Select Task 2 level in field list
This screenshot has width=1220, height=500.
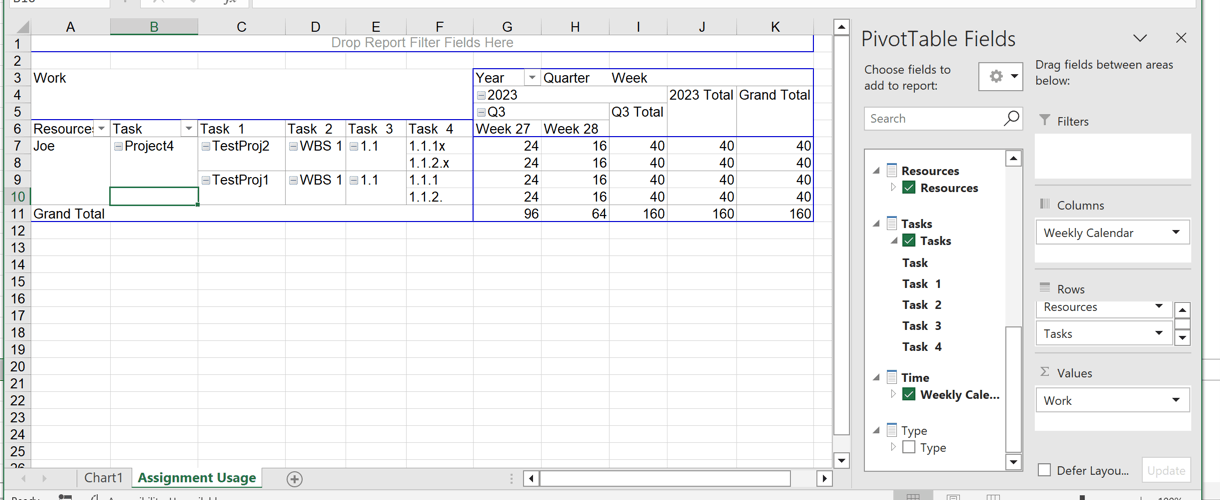pyautogui.click(x=921, y=305)
